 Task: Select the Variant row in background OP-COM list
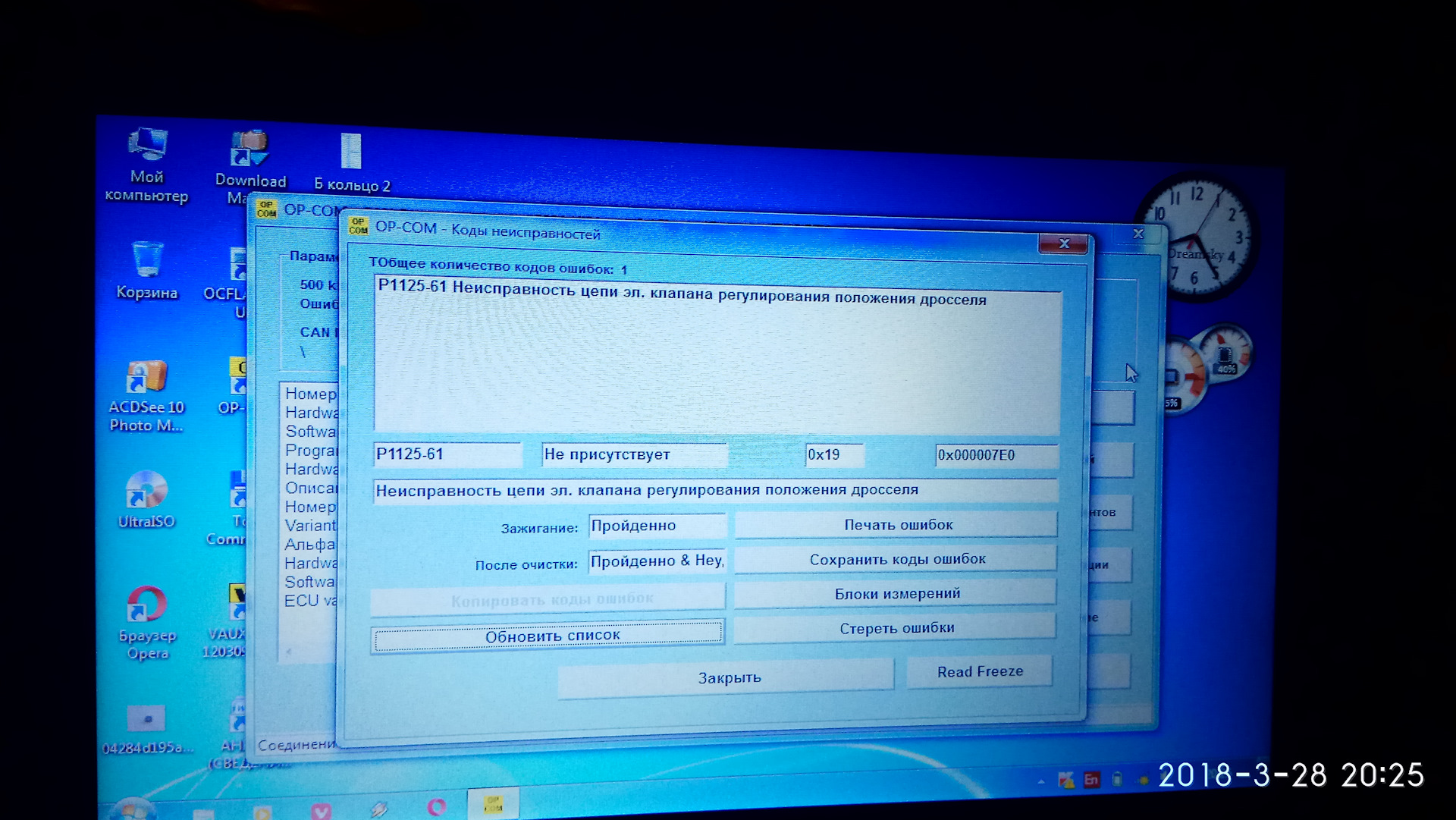(310, 525)
